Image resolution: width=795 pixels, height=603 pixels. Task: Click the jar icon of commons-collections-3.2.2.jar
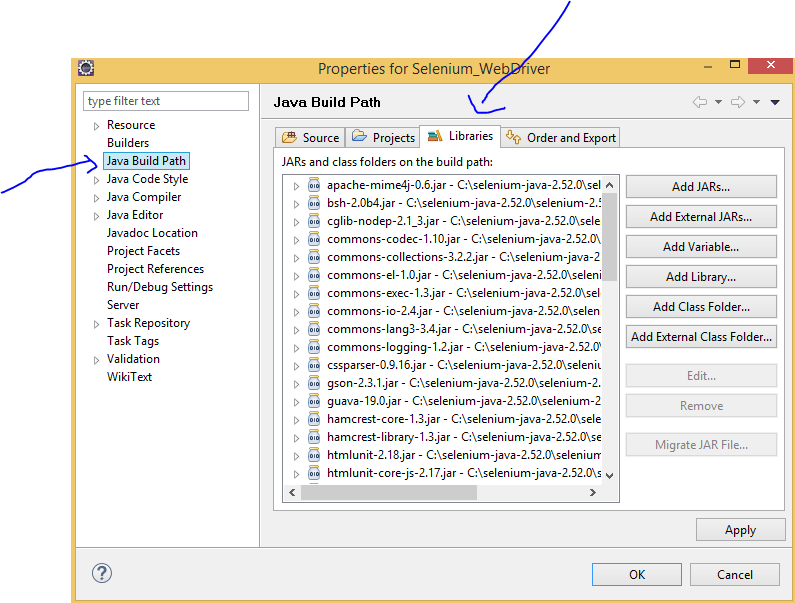(x=314, y=257)
